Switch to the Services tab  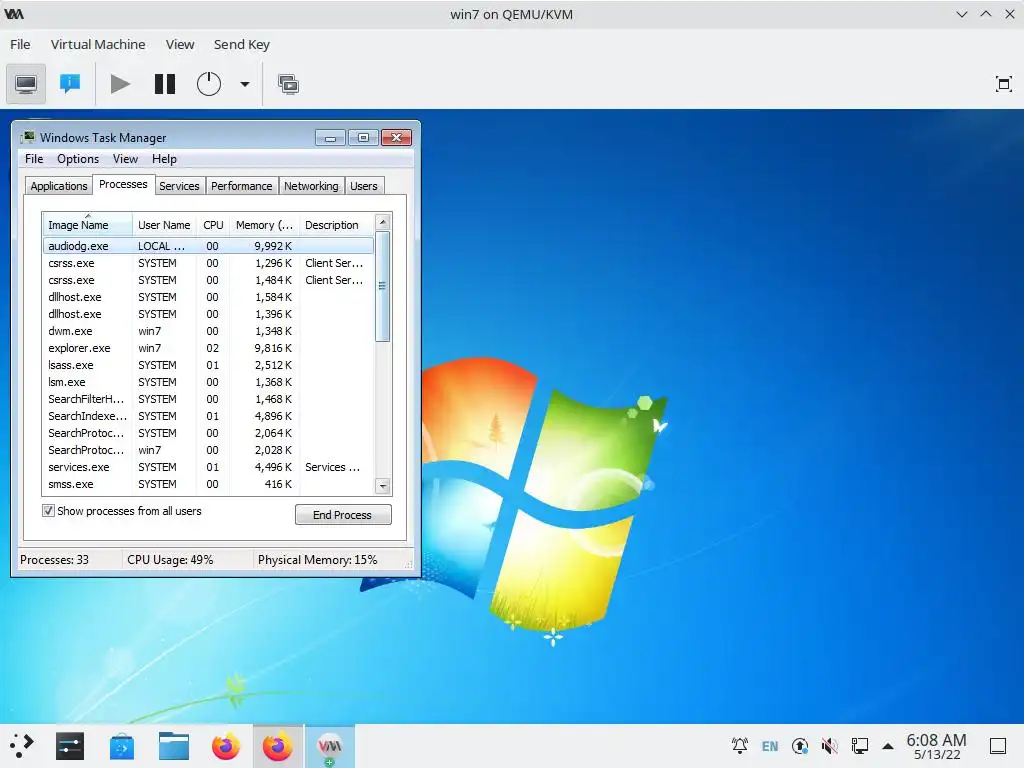[x=179, y=186]
